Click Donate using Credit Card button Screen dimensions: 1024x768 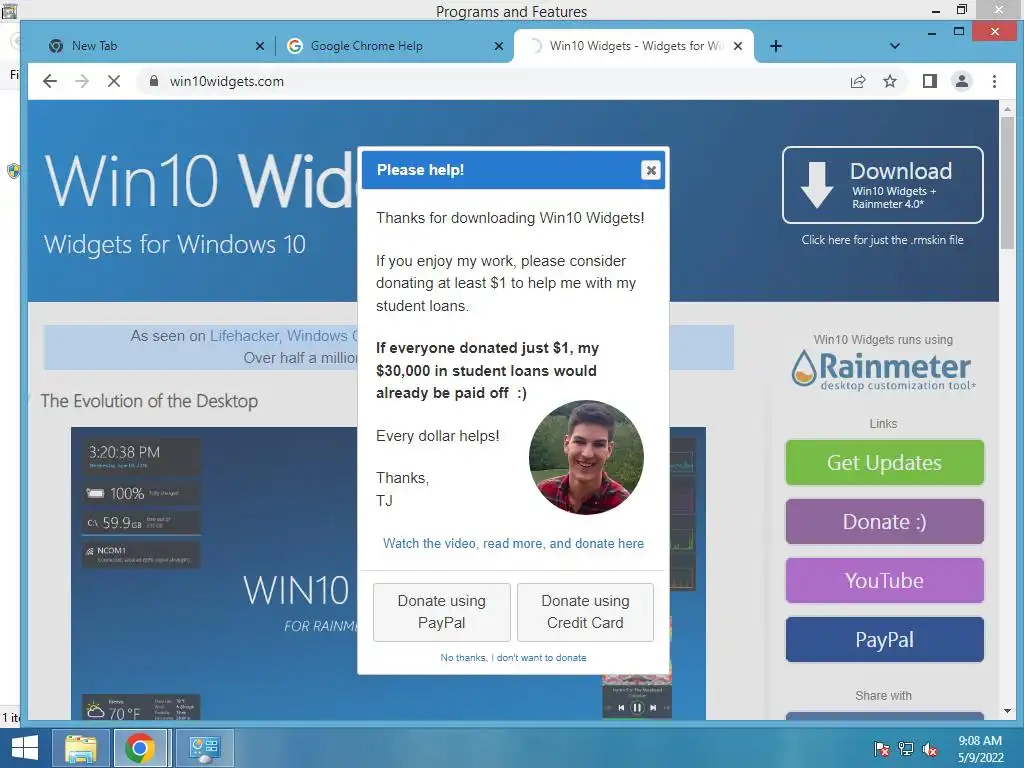pyautogui.click(x=585, y=612)
